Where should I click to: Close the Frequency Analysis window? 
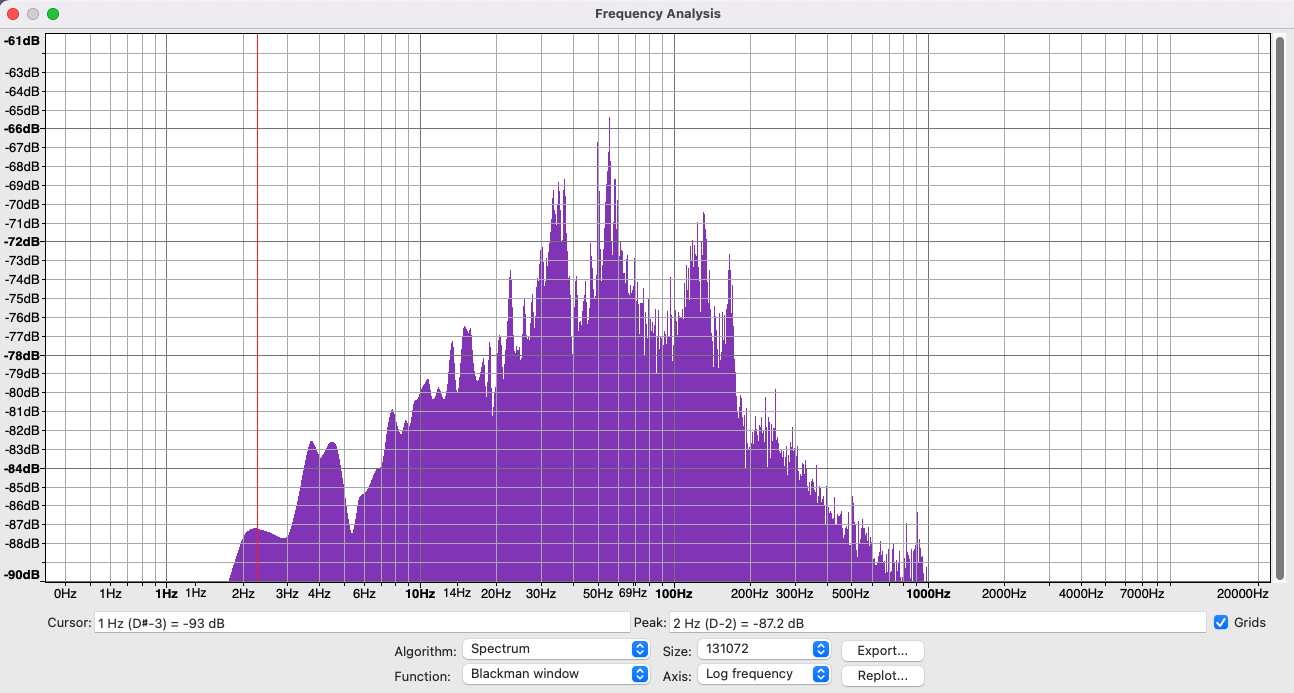click(13, 14)
